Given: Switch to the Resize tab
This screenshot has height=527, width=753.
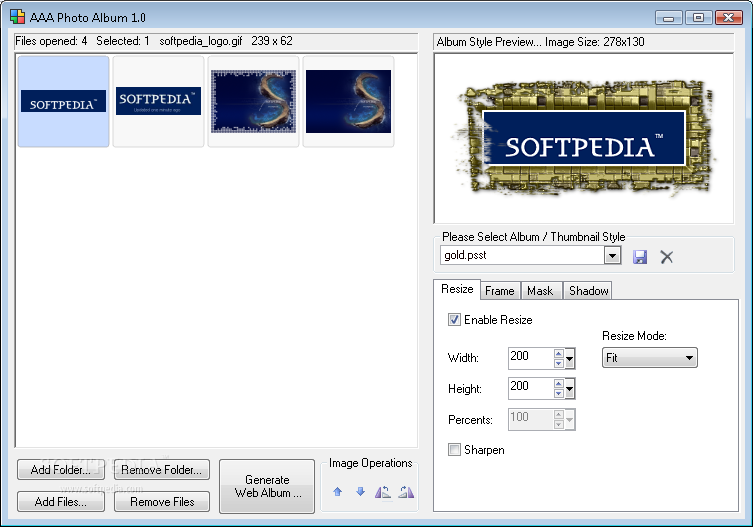Looking at the screenshot, I should [x=457, y=289].
